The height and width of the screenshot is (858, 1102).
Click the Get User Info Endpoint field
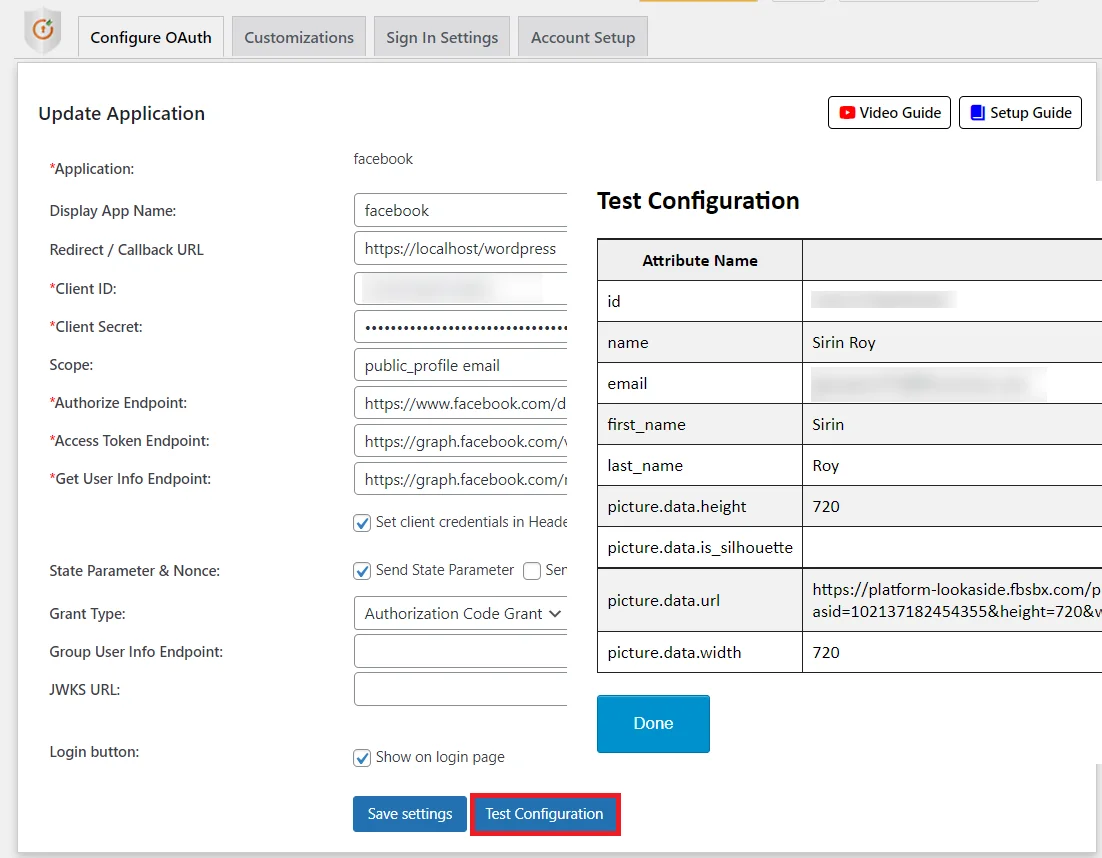(x=461, y=479)
